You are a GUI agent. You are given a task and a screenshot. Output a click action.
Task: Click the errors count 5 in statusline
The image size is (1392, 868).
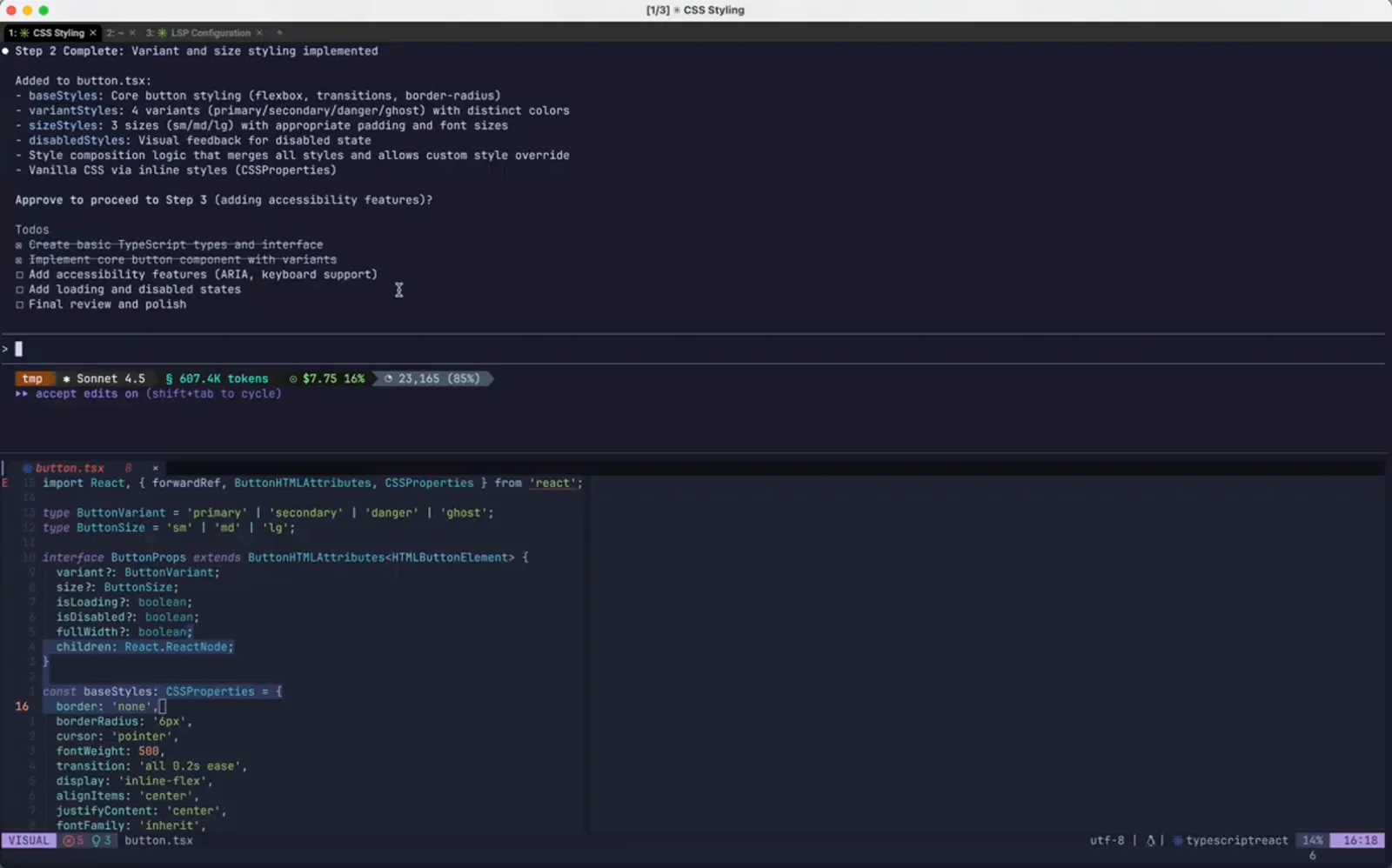74,841
